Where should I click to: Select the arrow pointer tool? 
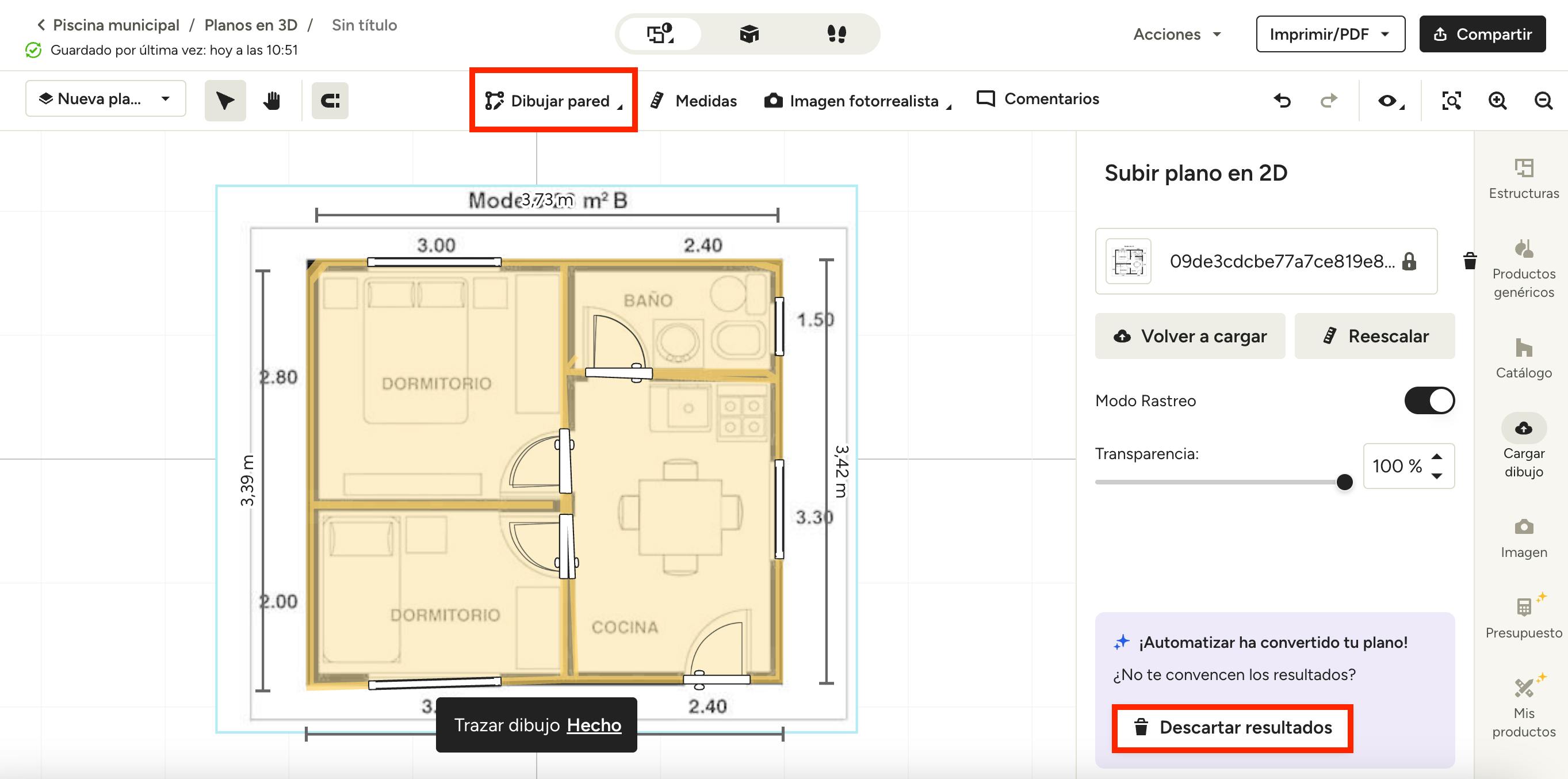224,101
